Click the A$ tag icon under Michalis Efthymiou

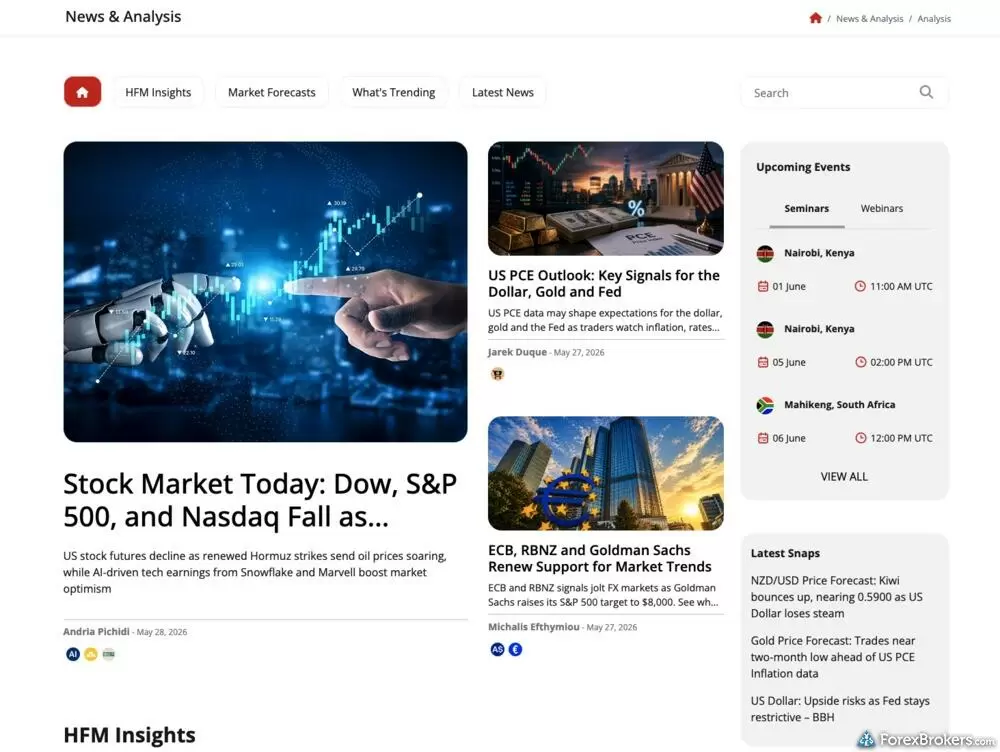497,649
